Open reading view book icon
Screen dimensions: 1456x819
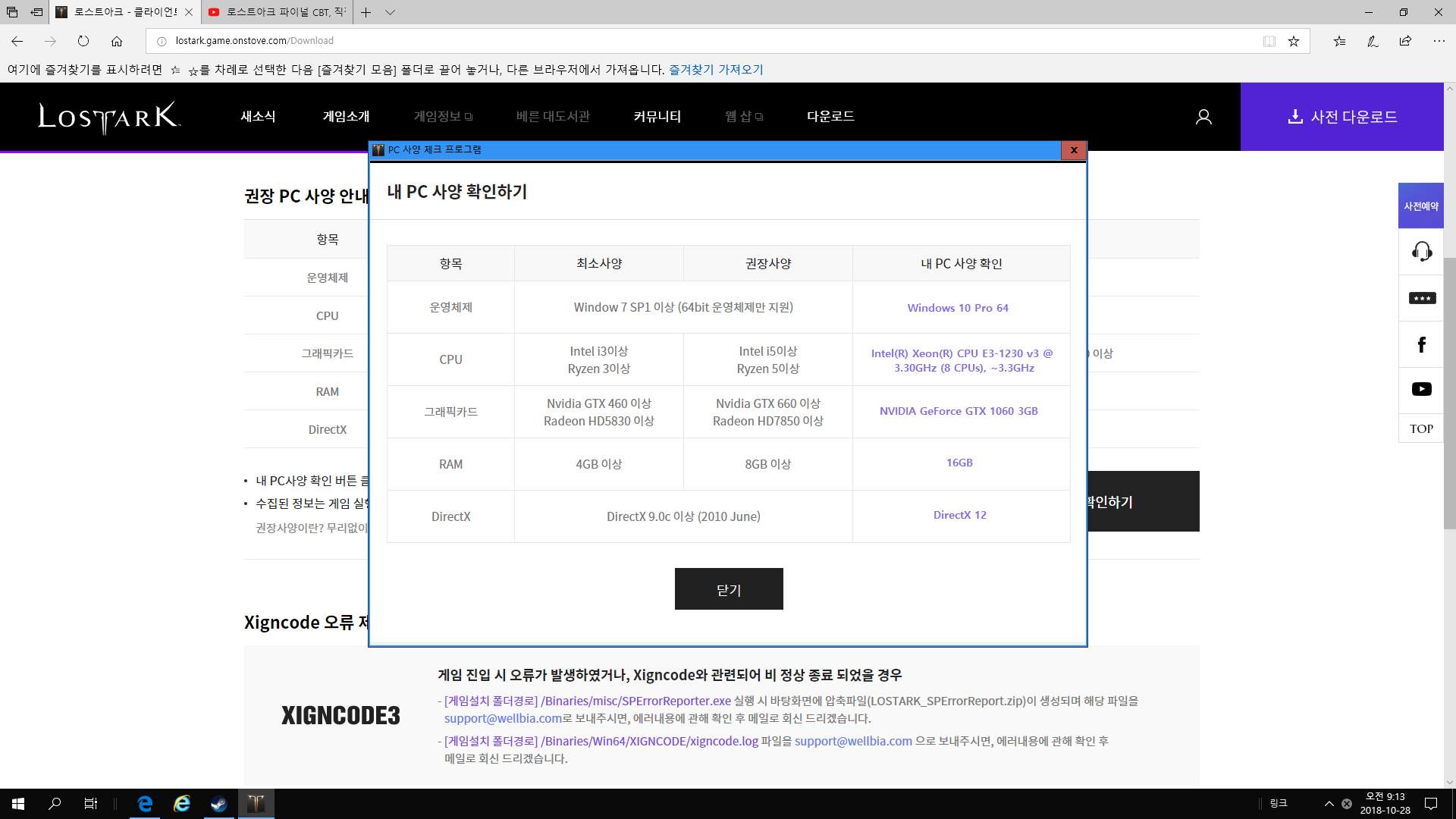(x=1269, y=41)
